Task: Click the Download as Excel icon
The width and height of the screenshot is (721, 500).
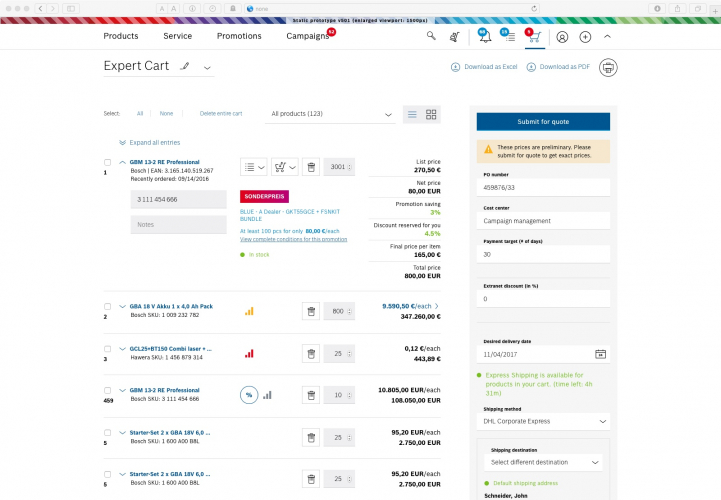Action: [455, 67]
